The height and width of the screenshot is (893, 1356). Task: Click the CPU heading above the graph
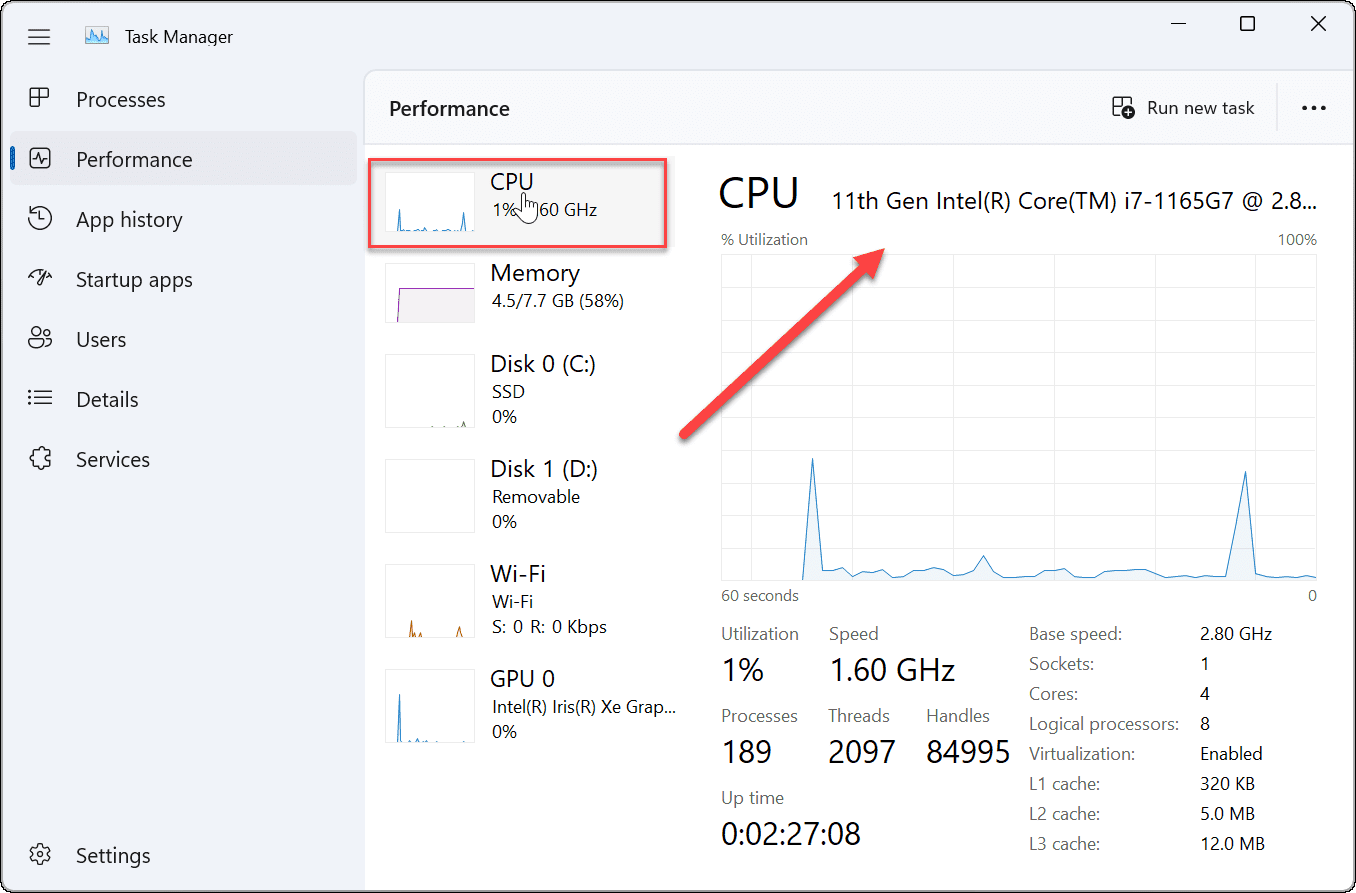(x=758, y=194)
